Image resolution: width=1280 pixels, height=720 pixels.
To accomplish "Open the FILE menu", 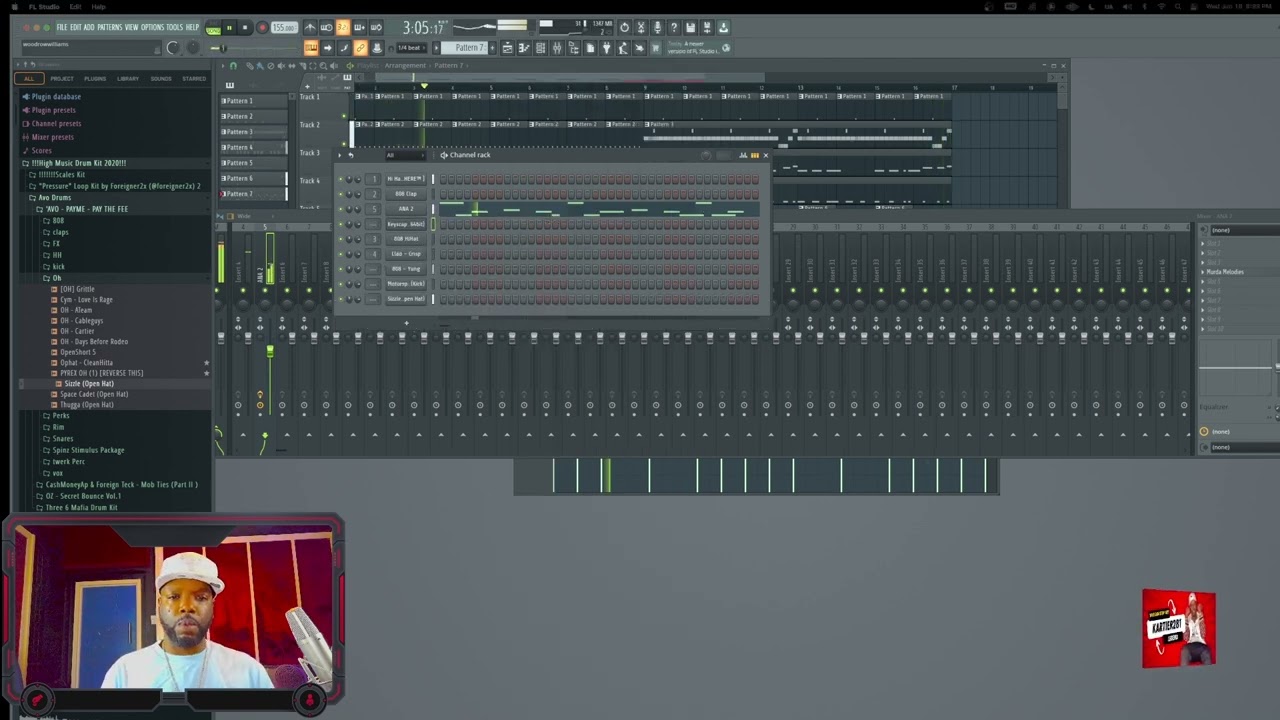I will click(x=62, y=27).
